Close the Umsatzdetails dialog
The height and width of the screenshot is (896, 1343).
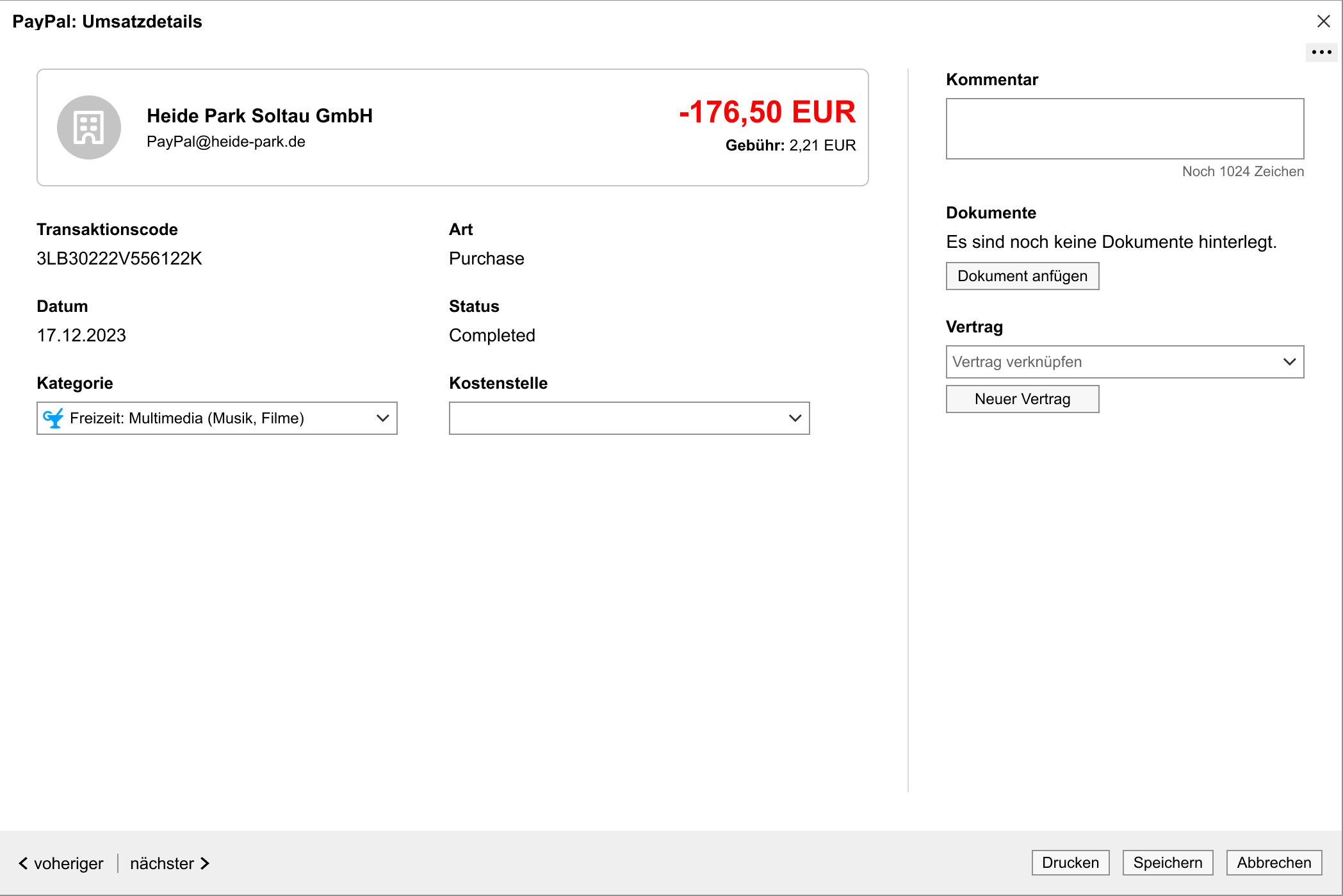click(x=1323, y=21)
